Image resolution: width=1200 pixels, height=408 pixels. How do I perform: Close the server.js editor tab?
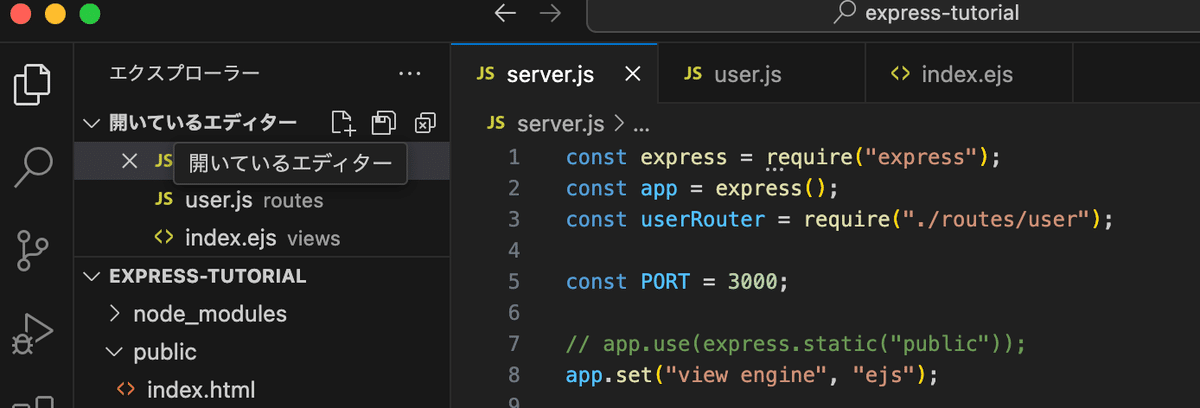(x=633, y=73)
